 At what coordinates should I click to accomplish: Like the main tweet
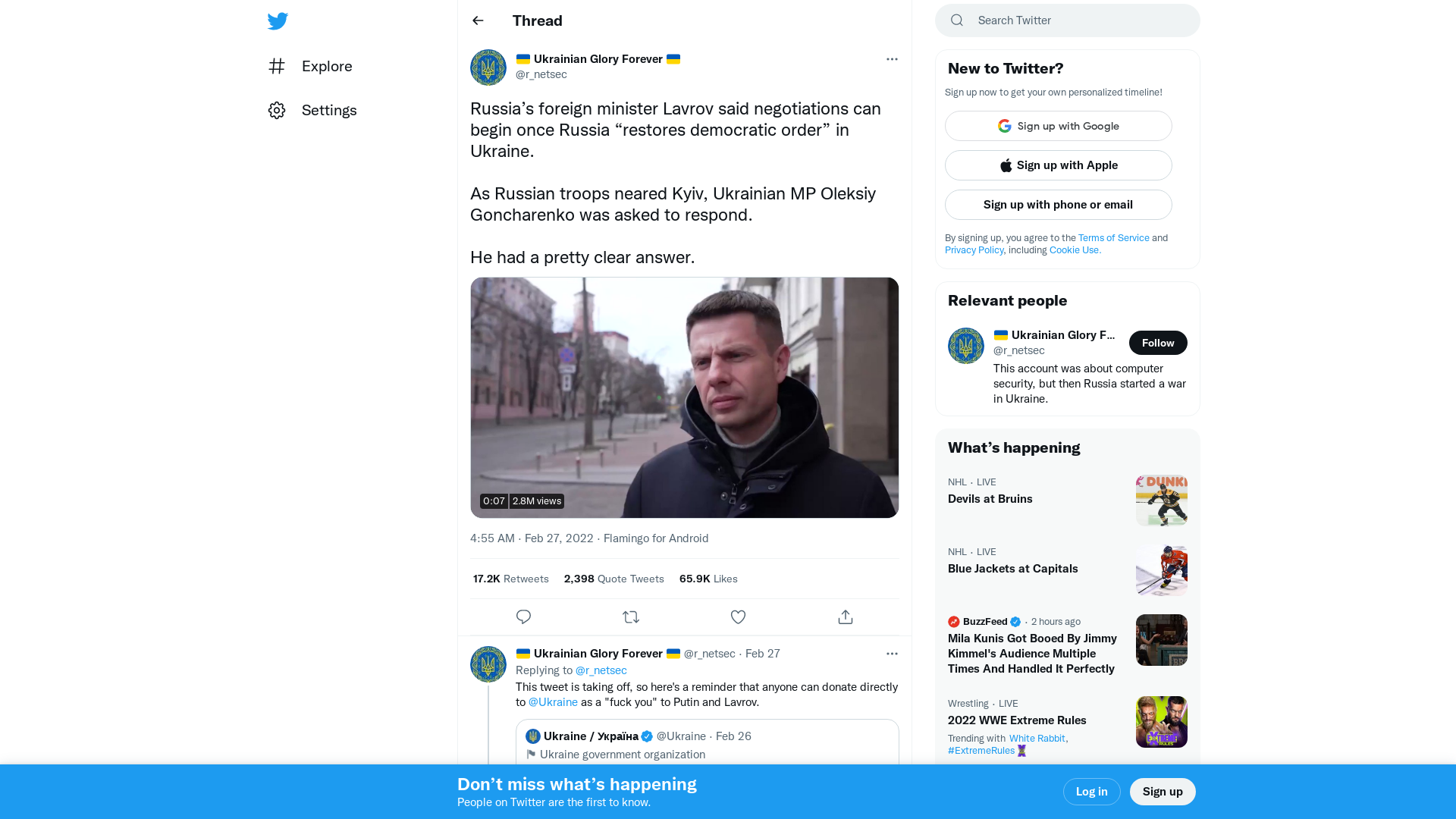[738, 617]
